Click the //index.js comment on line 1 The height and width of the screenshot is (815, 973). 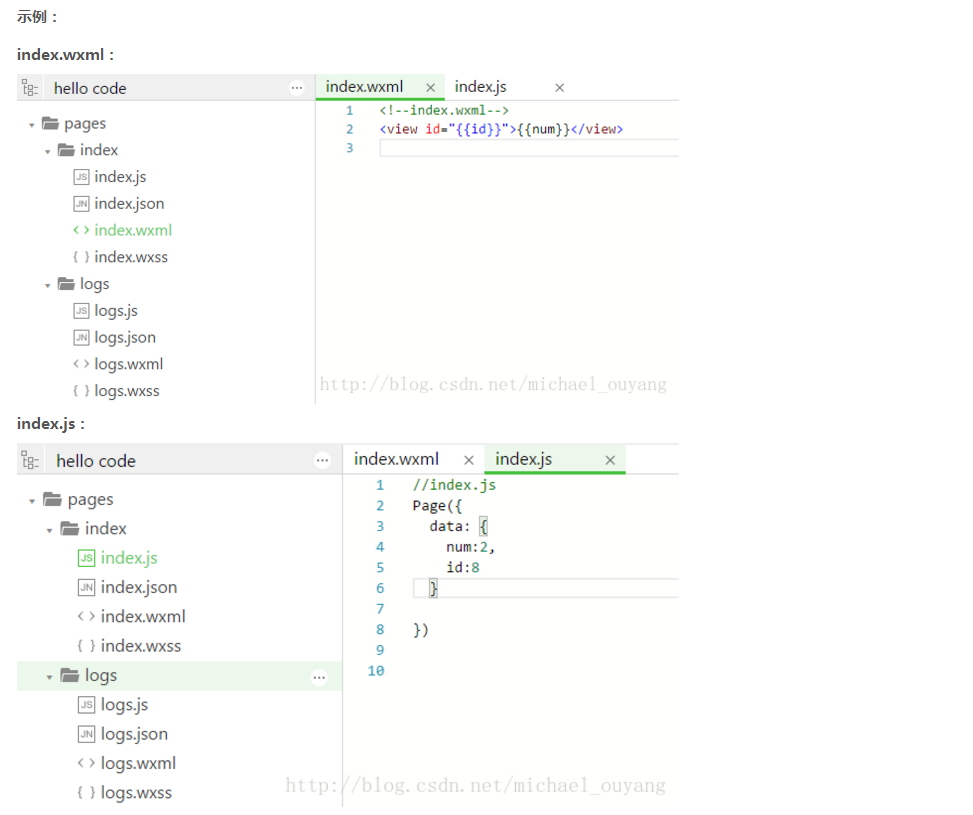454,485
